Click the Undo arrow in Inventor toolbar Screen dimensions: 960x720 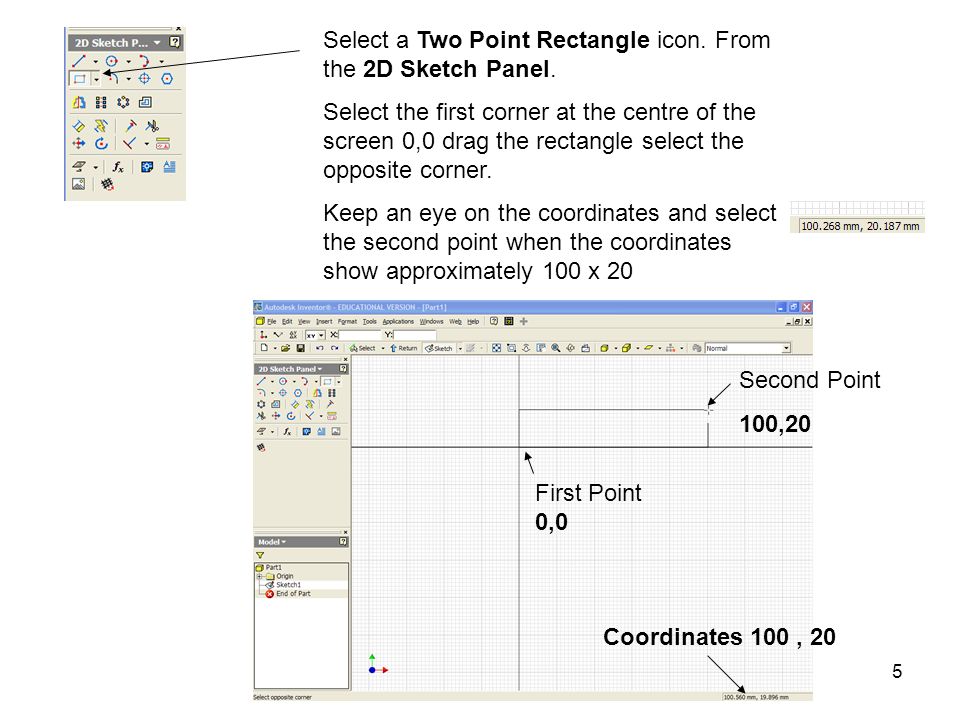320,348
